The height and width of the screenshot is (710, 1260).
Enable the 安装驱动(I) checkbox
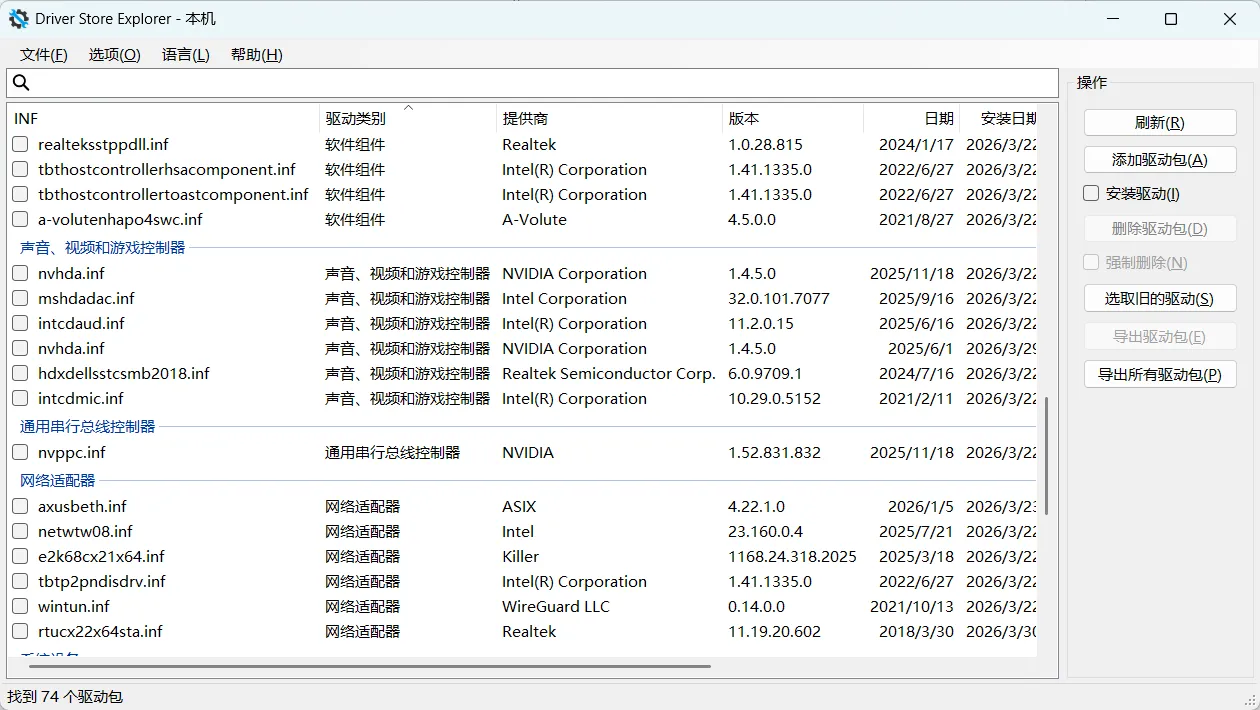click(1092, 194)
